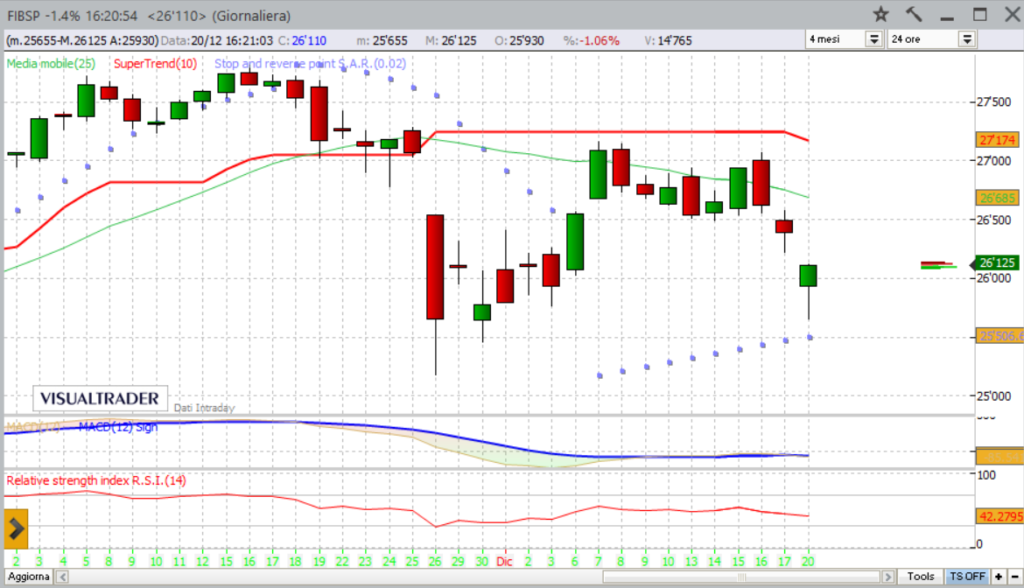Click the closing price C: 26'110
The width and height of the screenshot is (1024, 588).
coord(302,41)
